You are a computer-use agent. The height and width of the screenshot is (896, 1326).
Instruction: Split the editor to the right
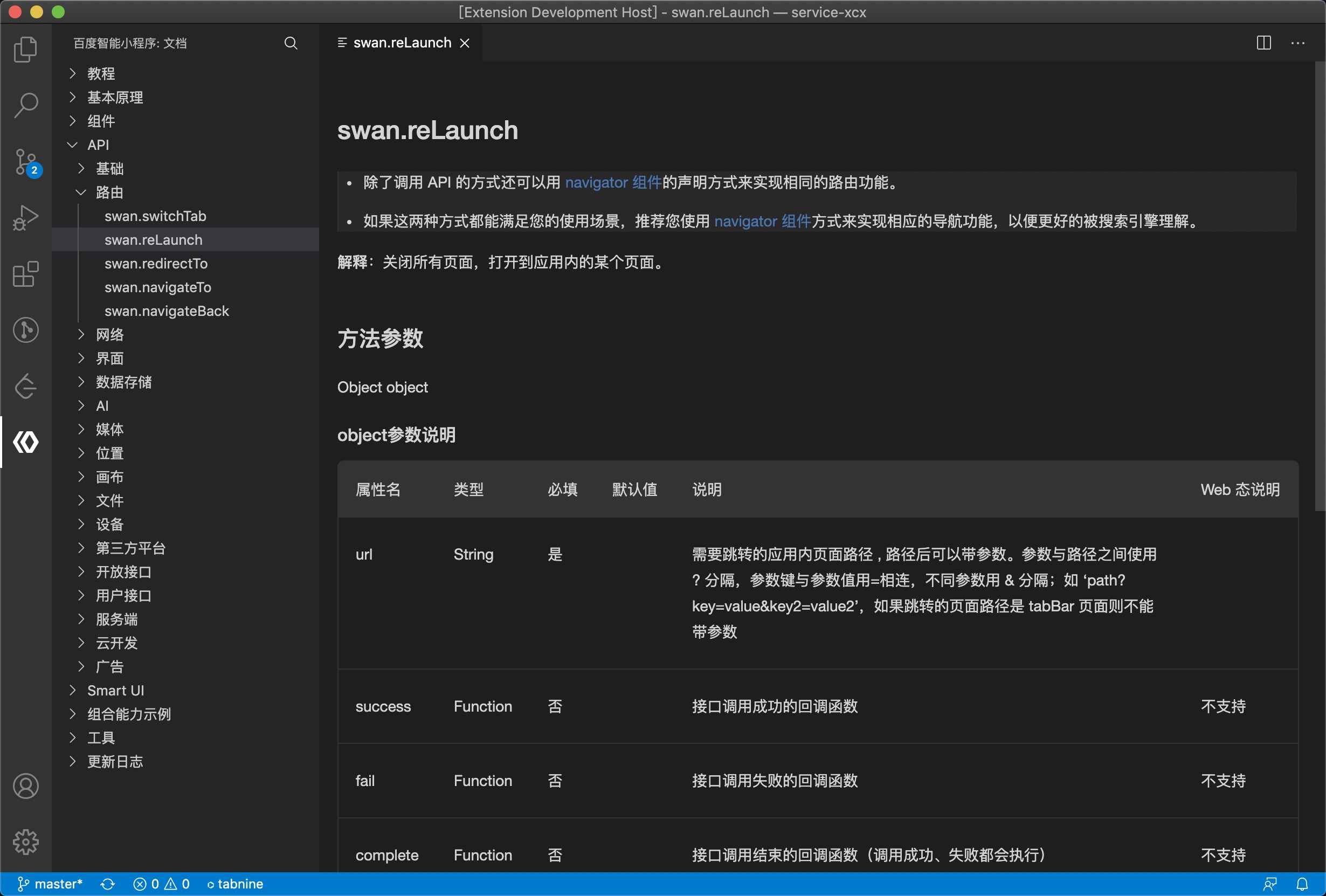[x=1263, y=43]
